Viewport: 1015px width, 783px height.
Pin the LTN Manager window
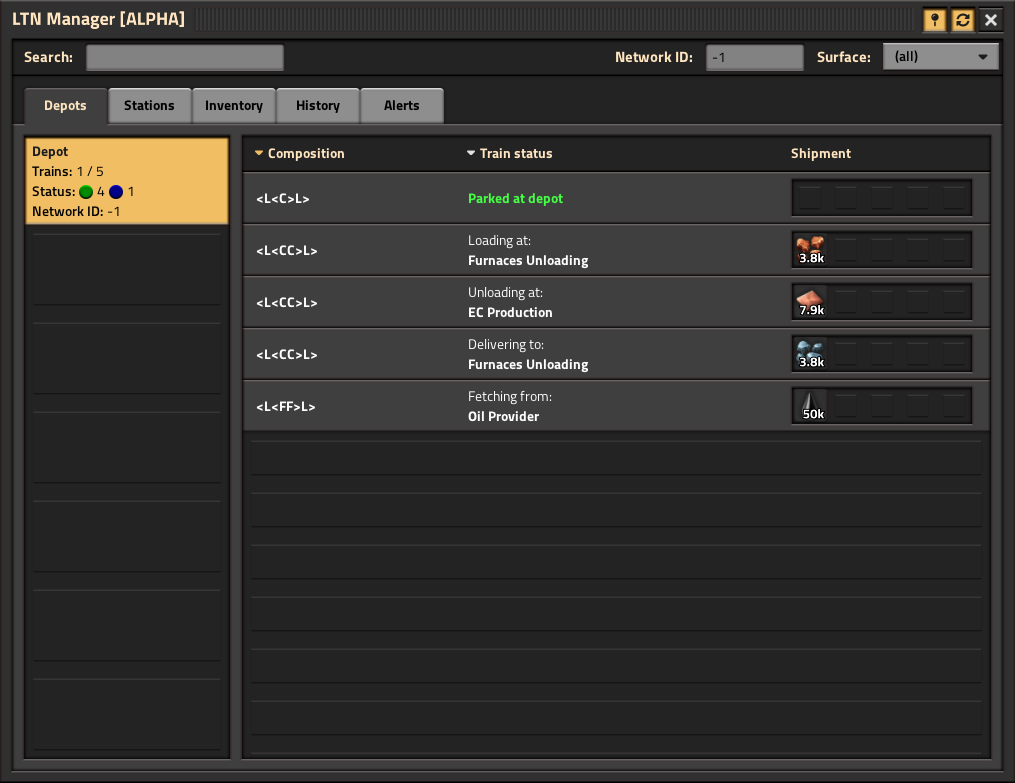[x=935, y=19]
